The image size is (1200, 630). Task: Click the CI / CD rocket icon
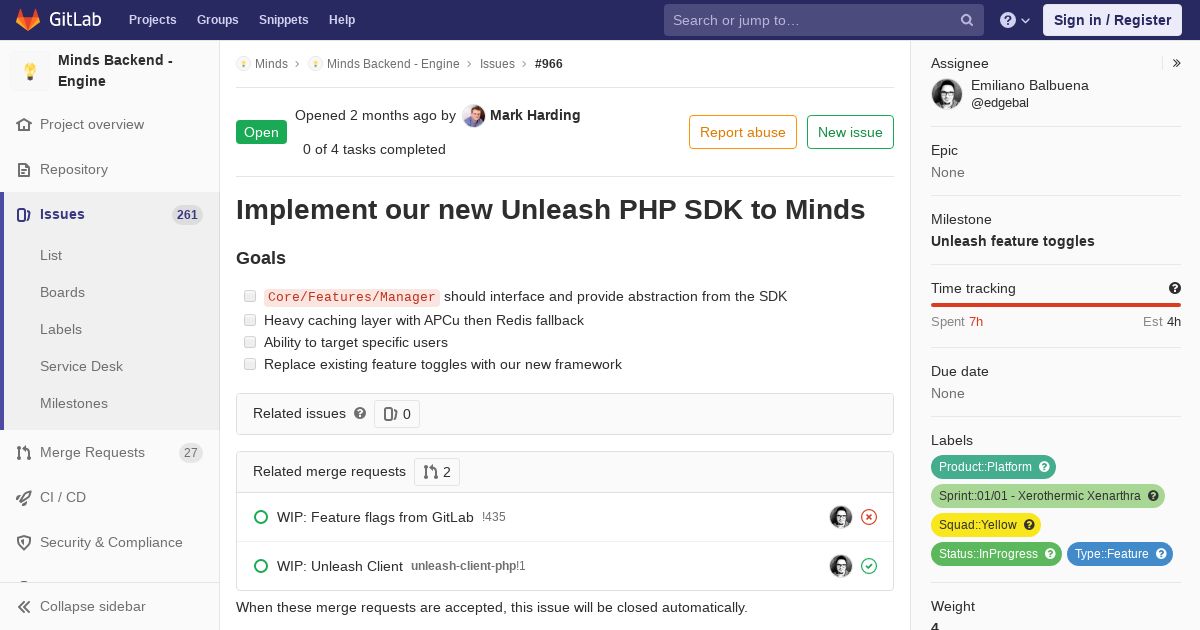point(24,498)
